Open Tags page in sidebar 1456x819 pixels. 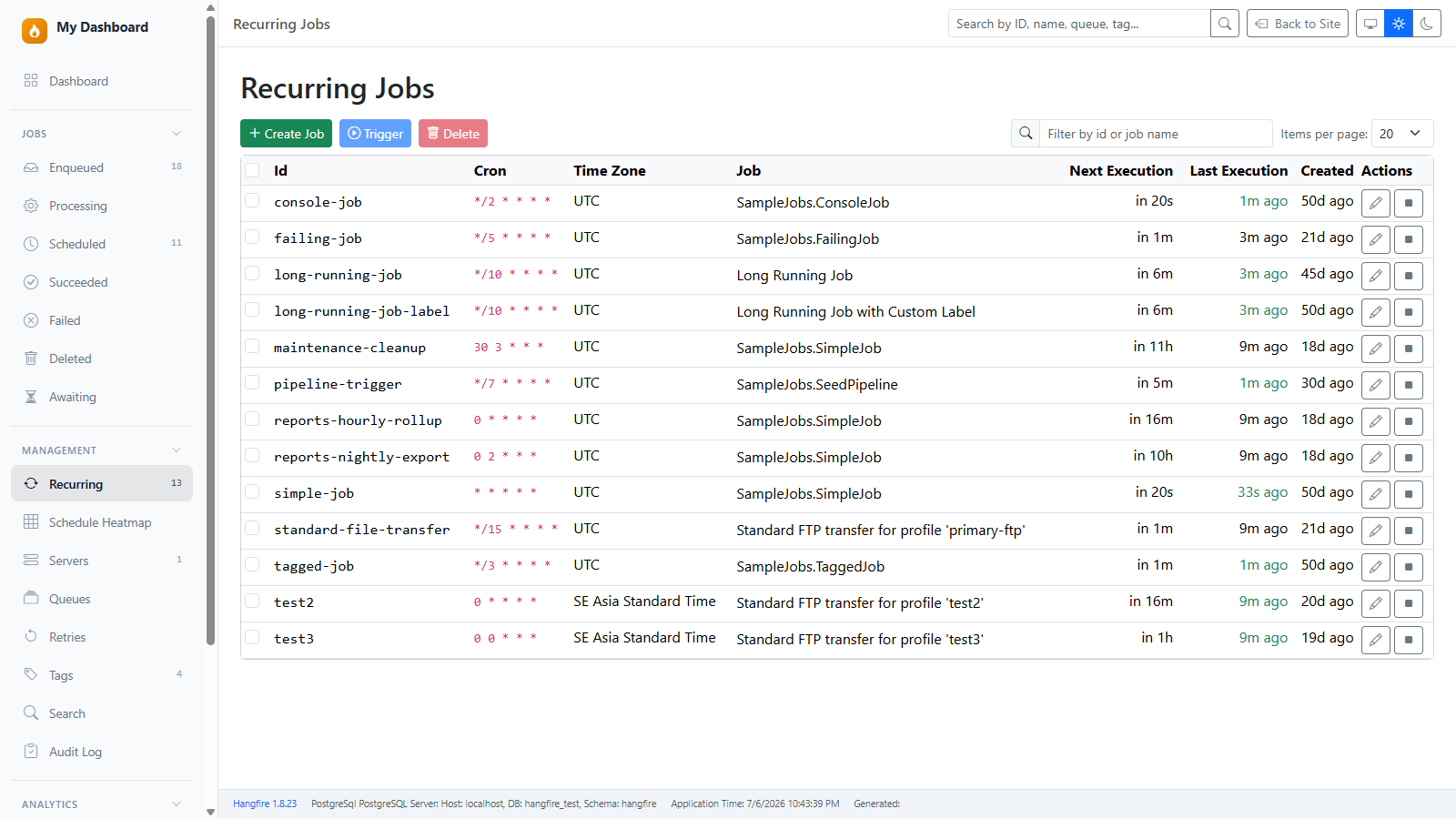click(102, 675)
